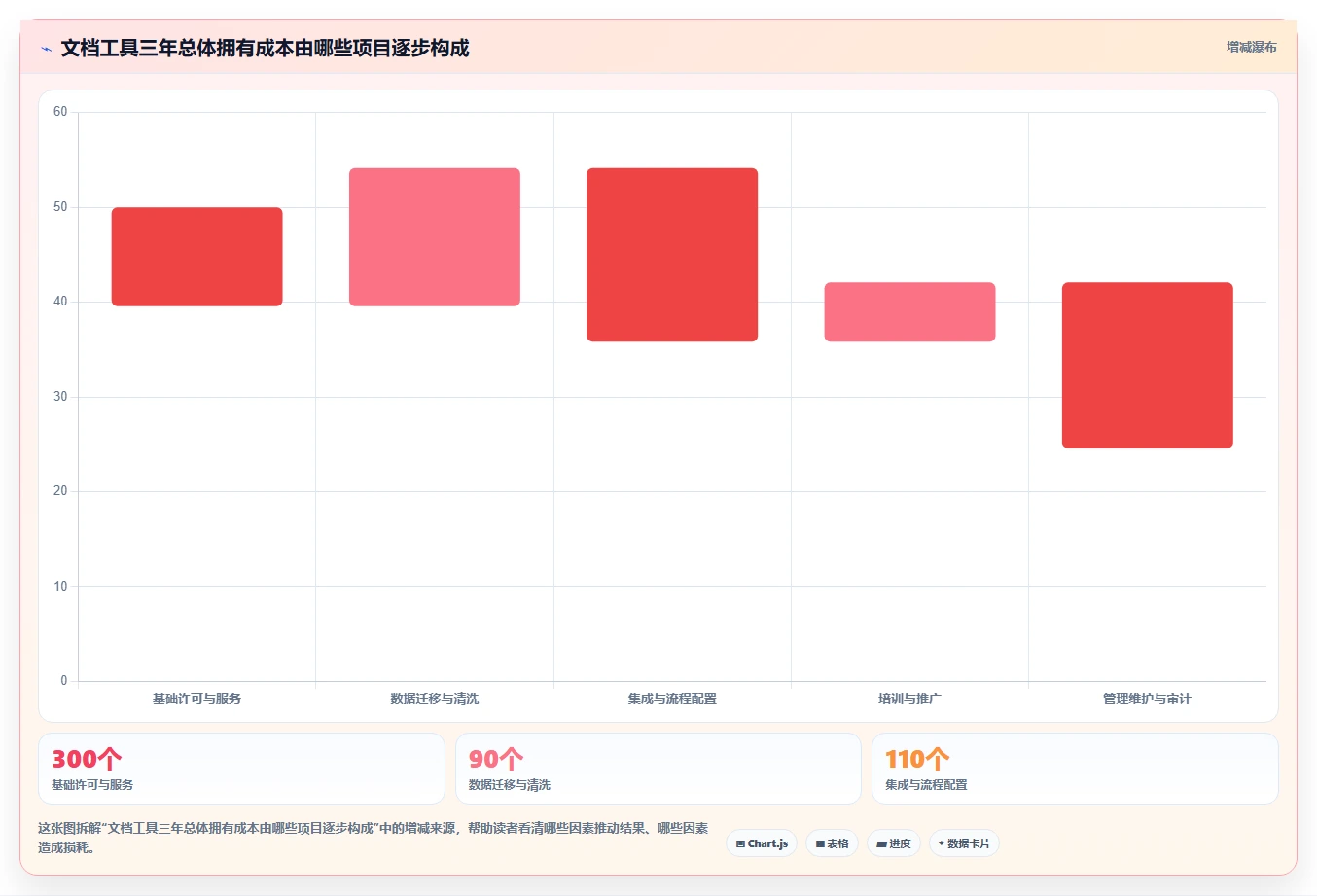The height and width of the screenshot is (896, 1317).
Task: Click the 集成与流程配置 caption under 110个
Action: 926,785
